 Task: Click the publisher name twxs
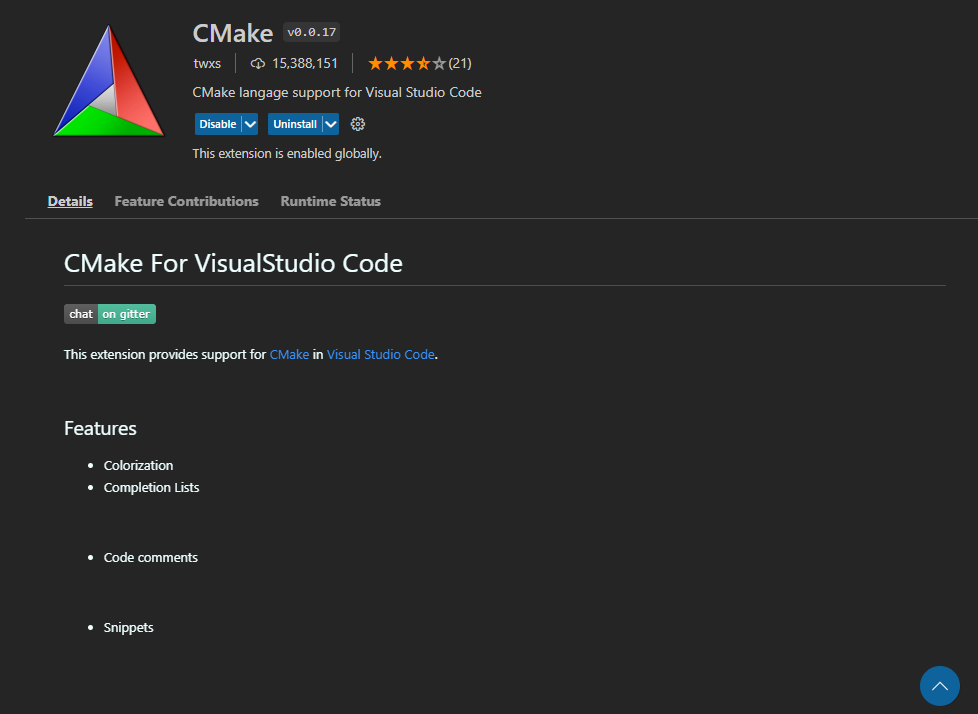[x=207, y=64]
